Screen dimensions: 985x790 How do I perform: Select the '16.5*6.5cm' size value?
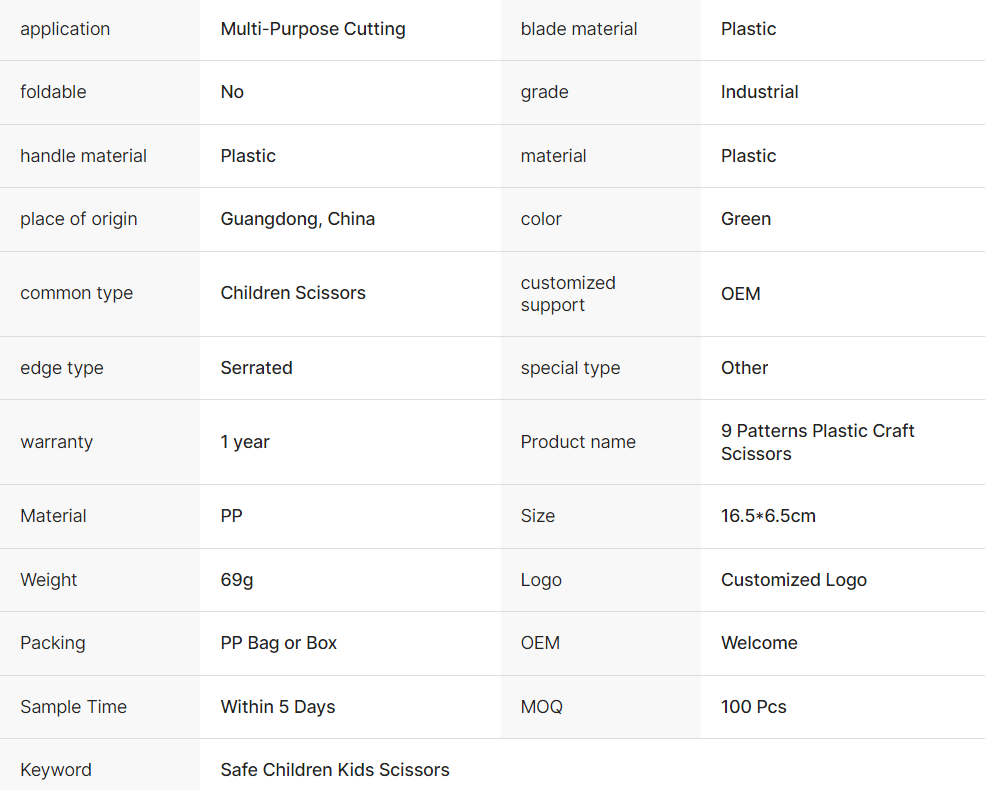[x=768, y=516]
